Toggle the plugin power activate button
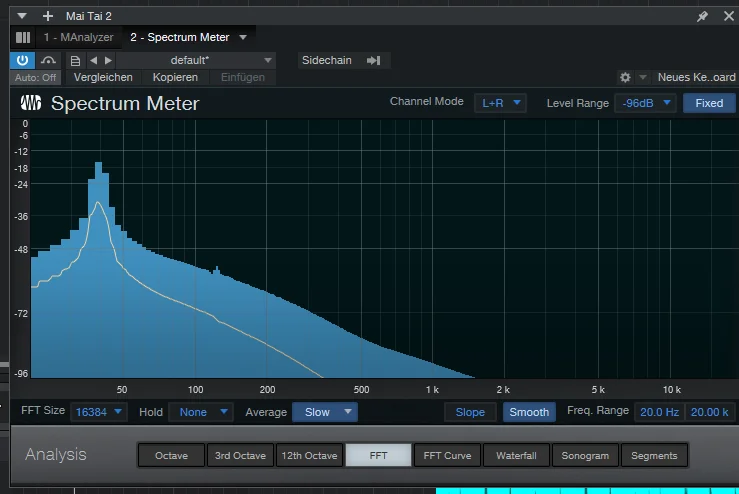This screenshot has height=494, width=739. point(22,60)
